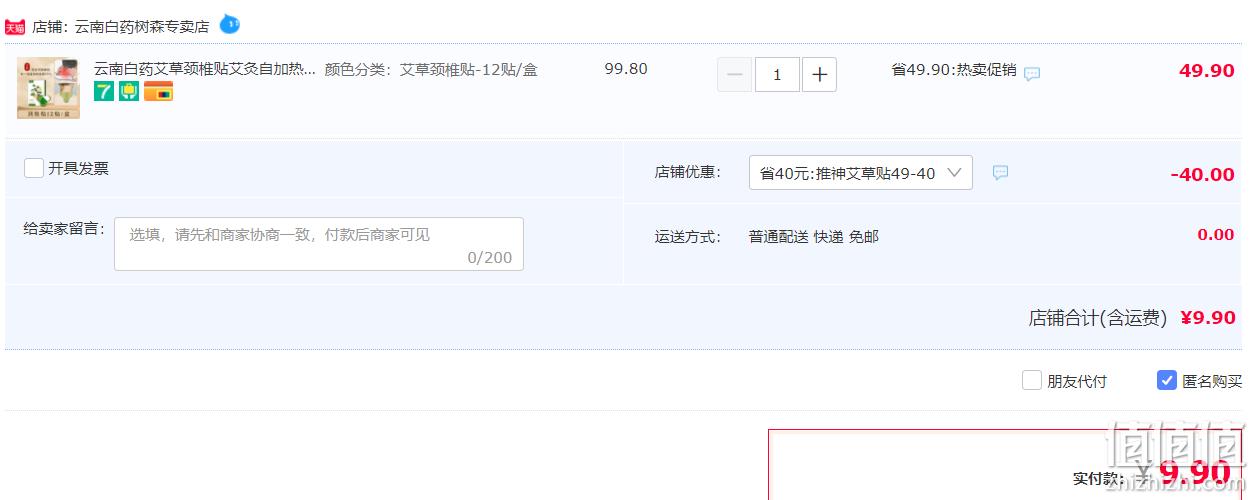
Task: Decrease quantity with the minus button
Action: (735, 75)
